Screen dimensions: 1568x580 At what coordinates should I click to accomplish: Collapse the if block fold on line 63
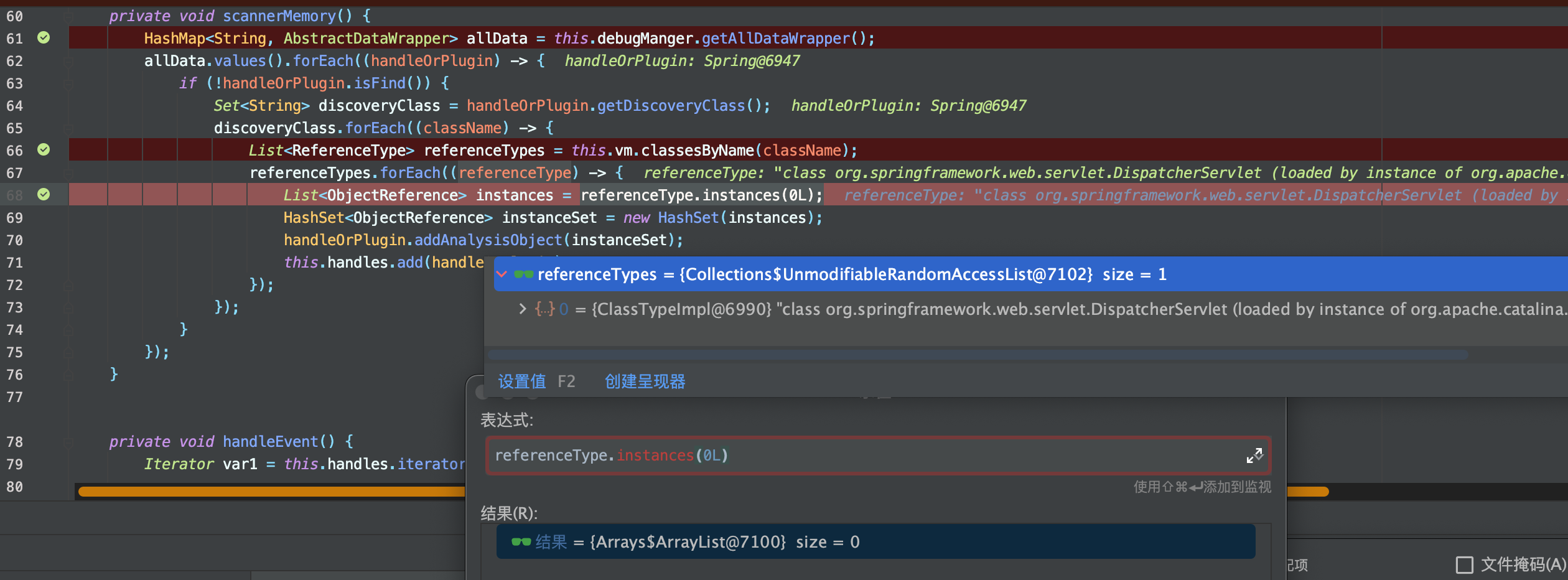point(68,83)
